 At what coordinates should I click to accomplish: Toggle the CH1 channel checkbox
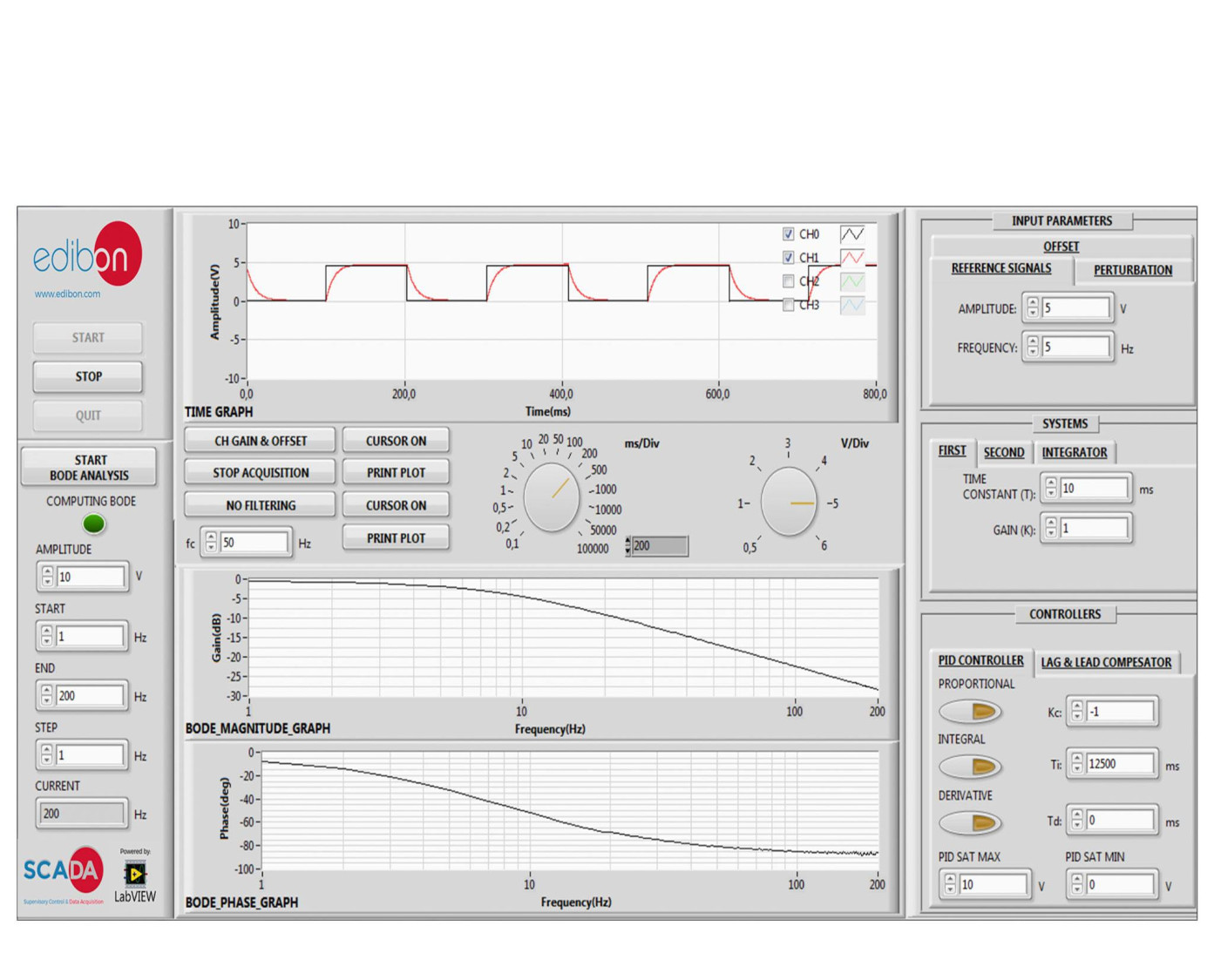pos(788,257)
